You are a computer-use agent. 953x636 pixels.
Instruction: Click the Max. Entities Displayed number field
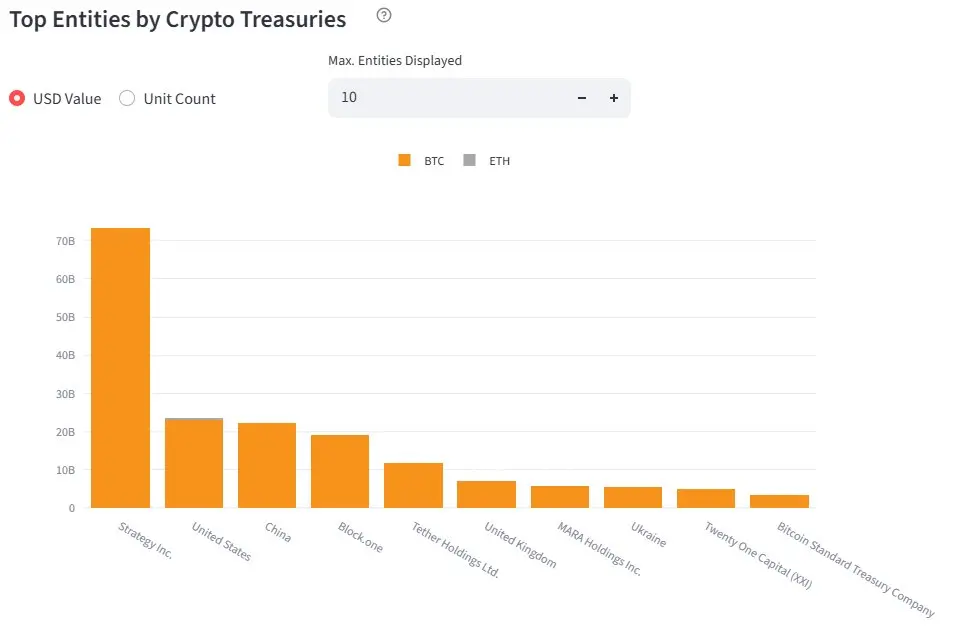(449, 98)
